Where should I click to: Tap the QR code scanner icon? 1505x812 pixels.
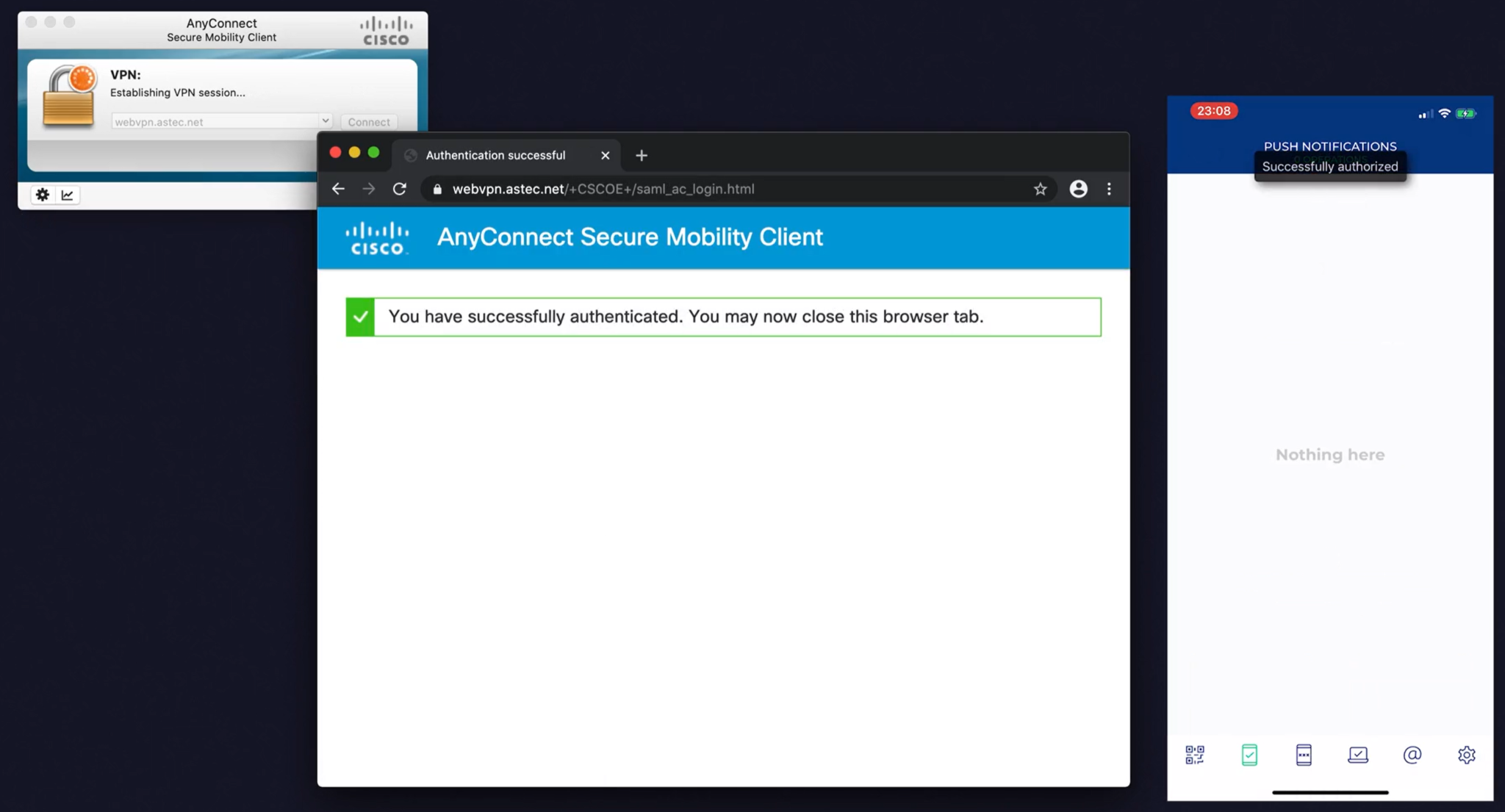pyautogui.click(x=1195, y=755)
